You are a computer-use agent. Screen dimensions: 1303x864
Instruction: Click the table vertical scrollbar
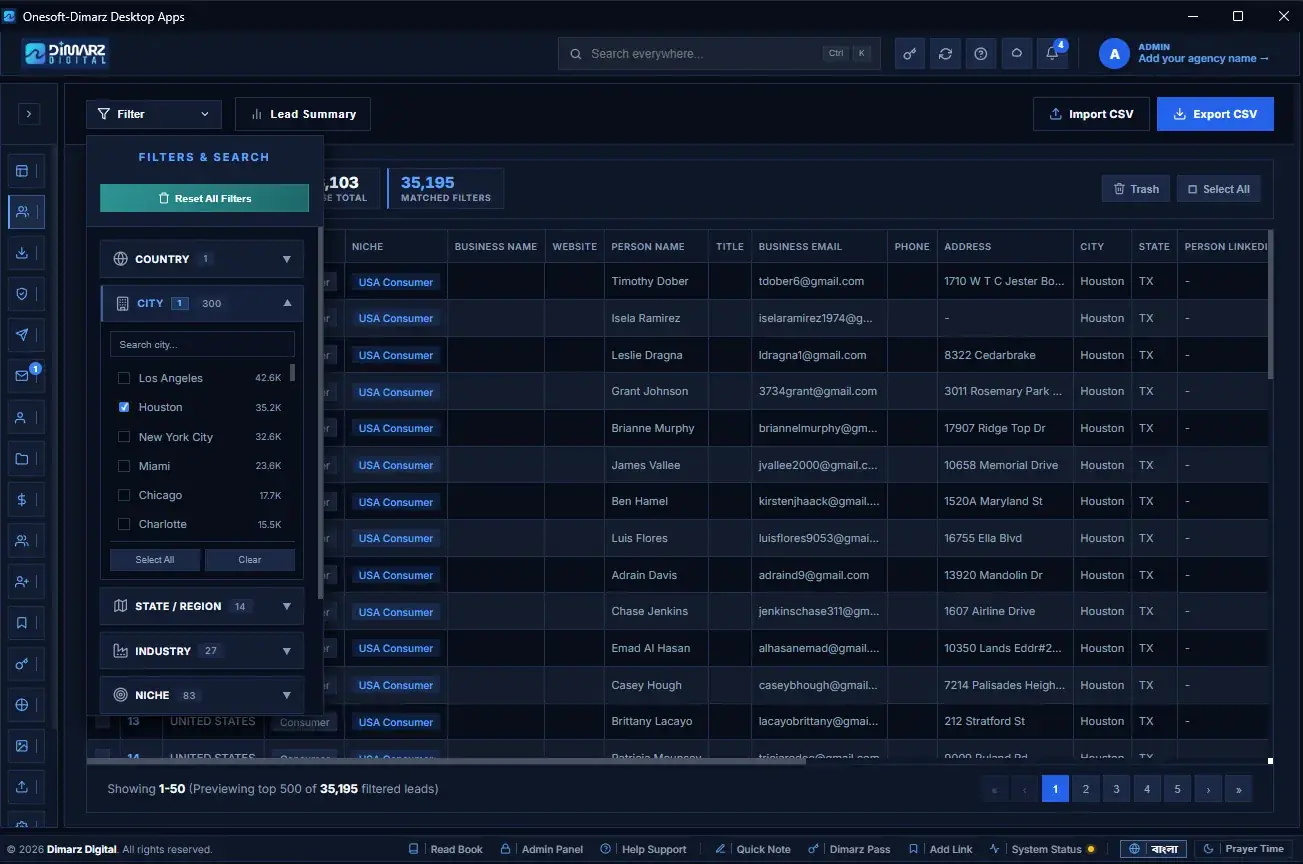pyautogui.click(x=1270, y=305)
